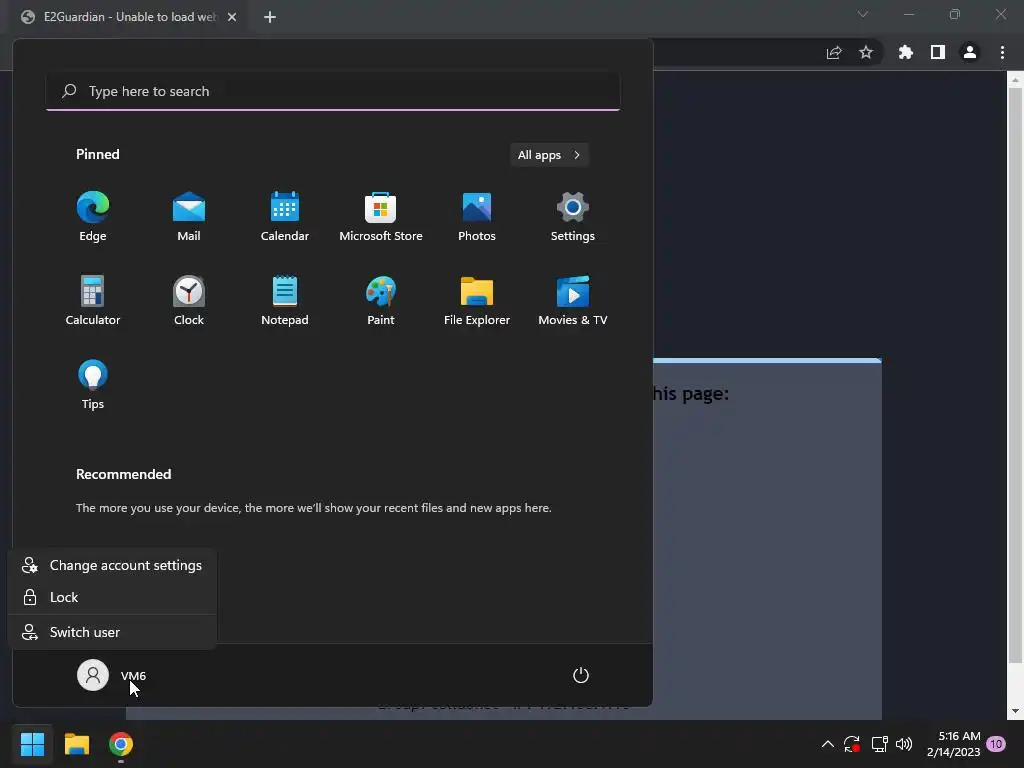Click the Type here to search box
Screen dimensions: 1024x768
(x=333, y=91)
